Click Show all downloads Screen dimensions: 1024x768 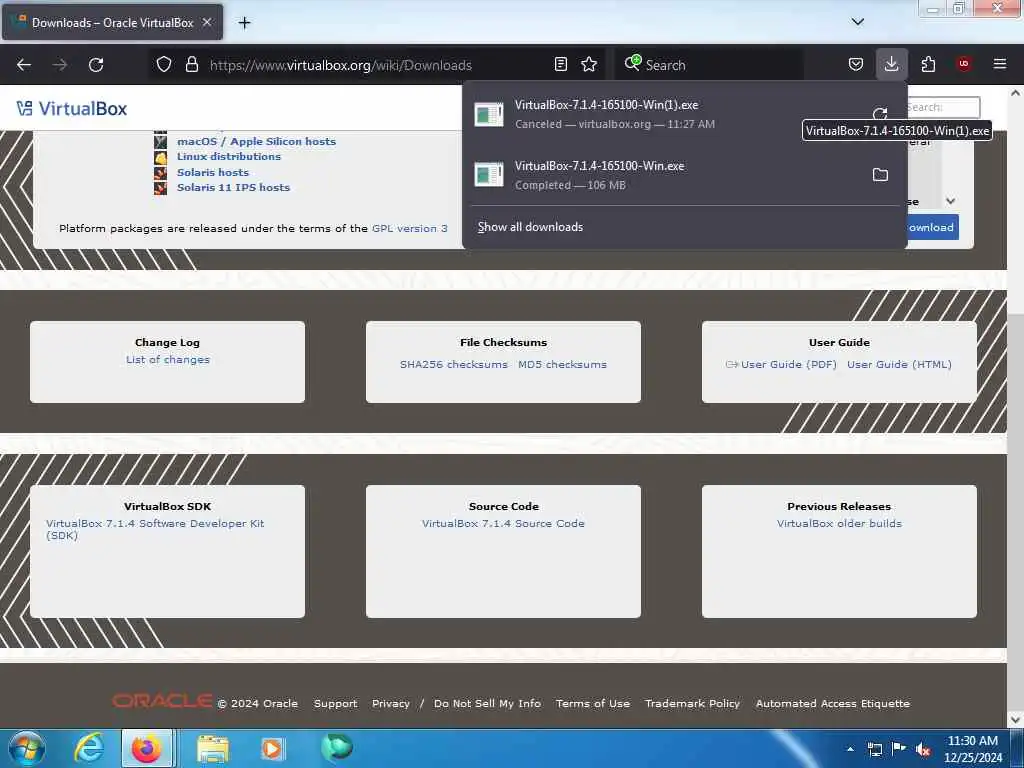(x=530, y=227)
